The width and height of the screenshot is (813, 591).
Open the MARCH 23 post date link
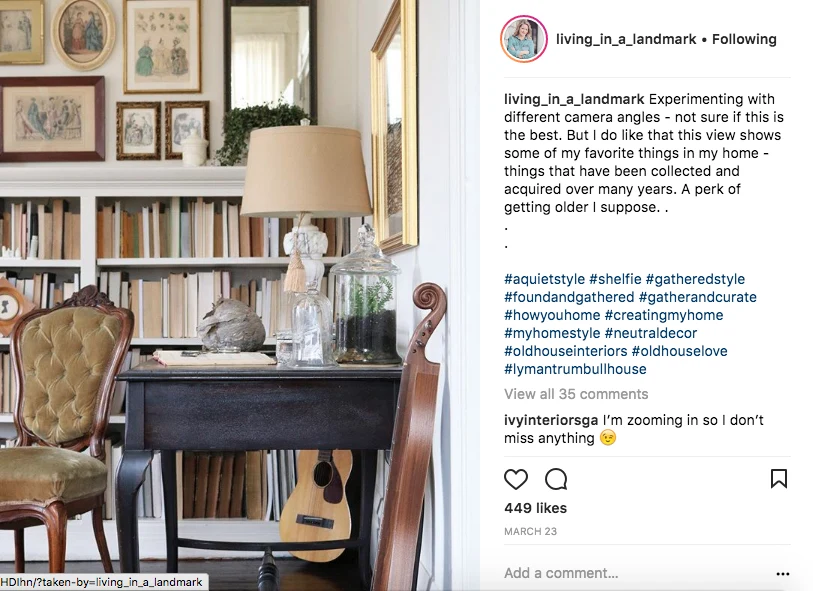click(530, 531)
